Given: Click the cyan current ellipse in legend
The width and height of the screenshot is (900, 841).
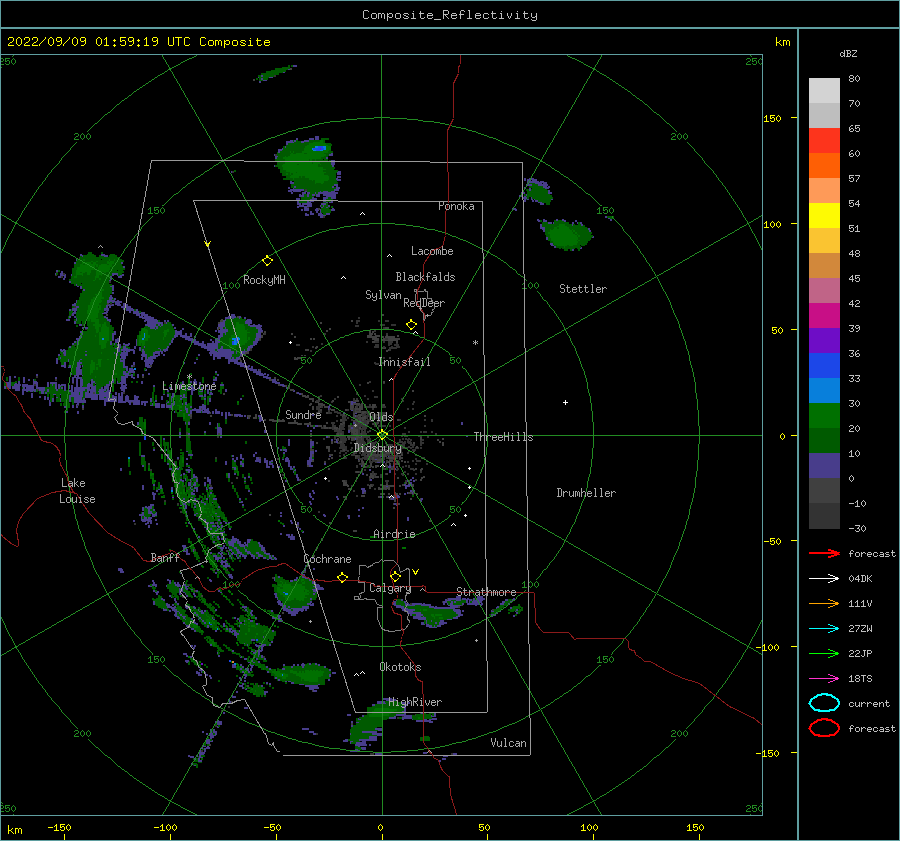Looking at the screenshot, I should (x=824, y=703).
